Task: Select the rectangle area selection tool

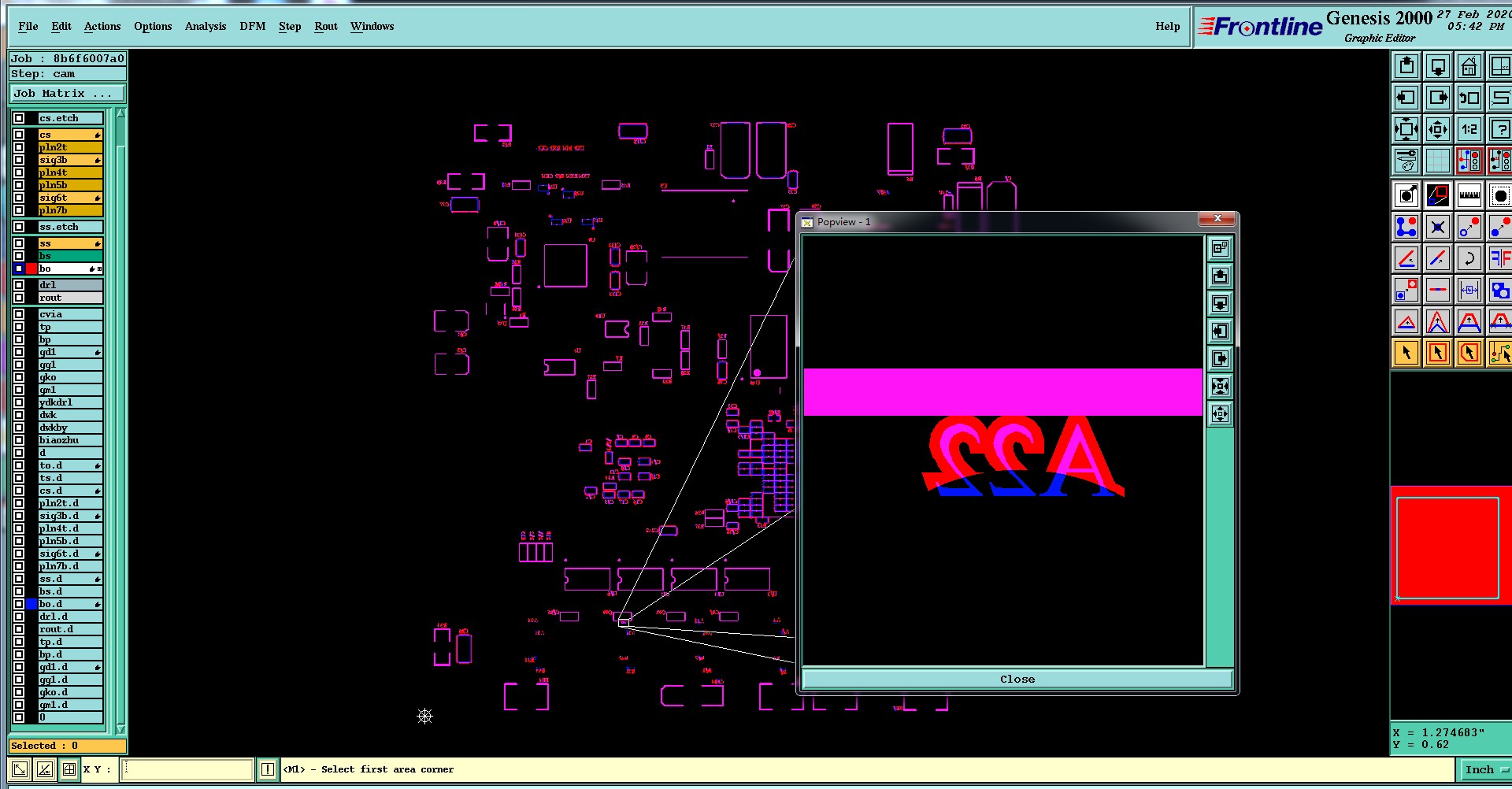Action: coord(1438,353)
